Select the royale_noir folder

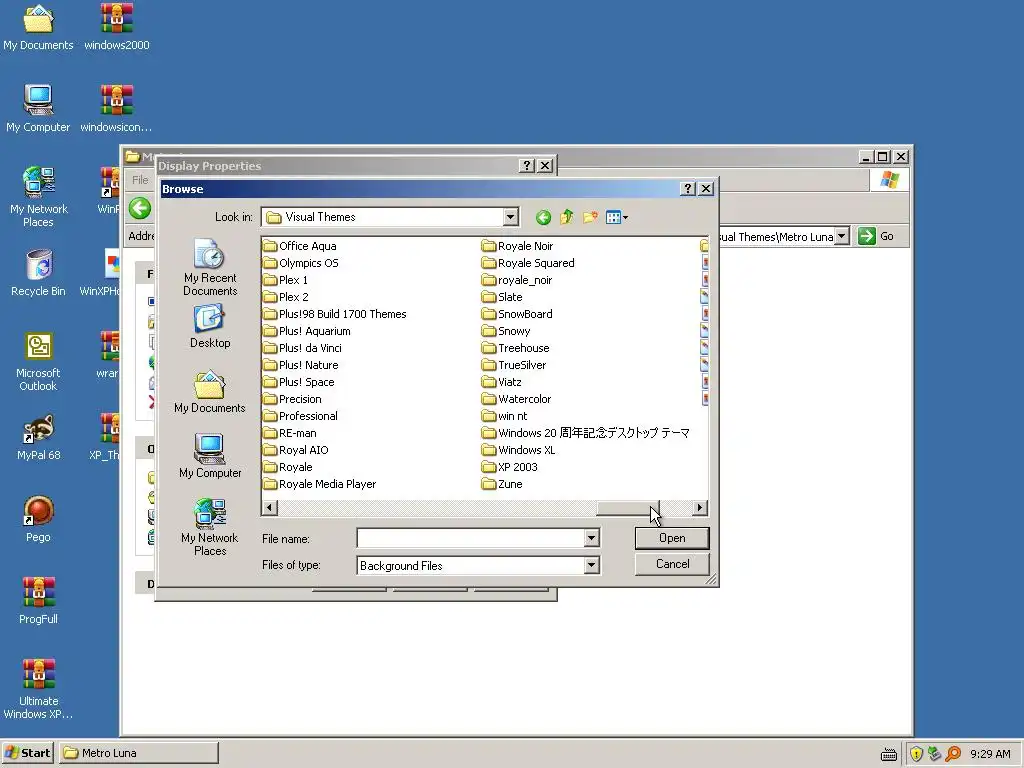pyautogui.click(x=517, y=280)
